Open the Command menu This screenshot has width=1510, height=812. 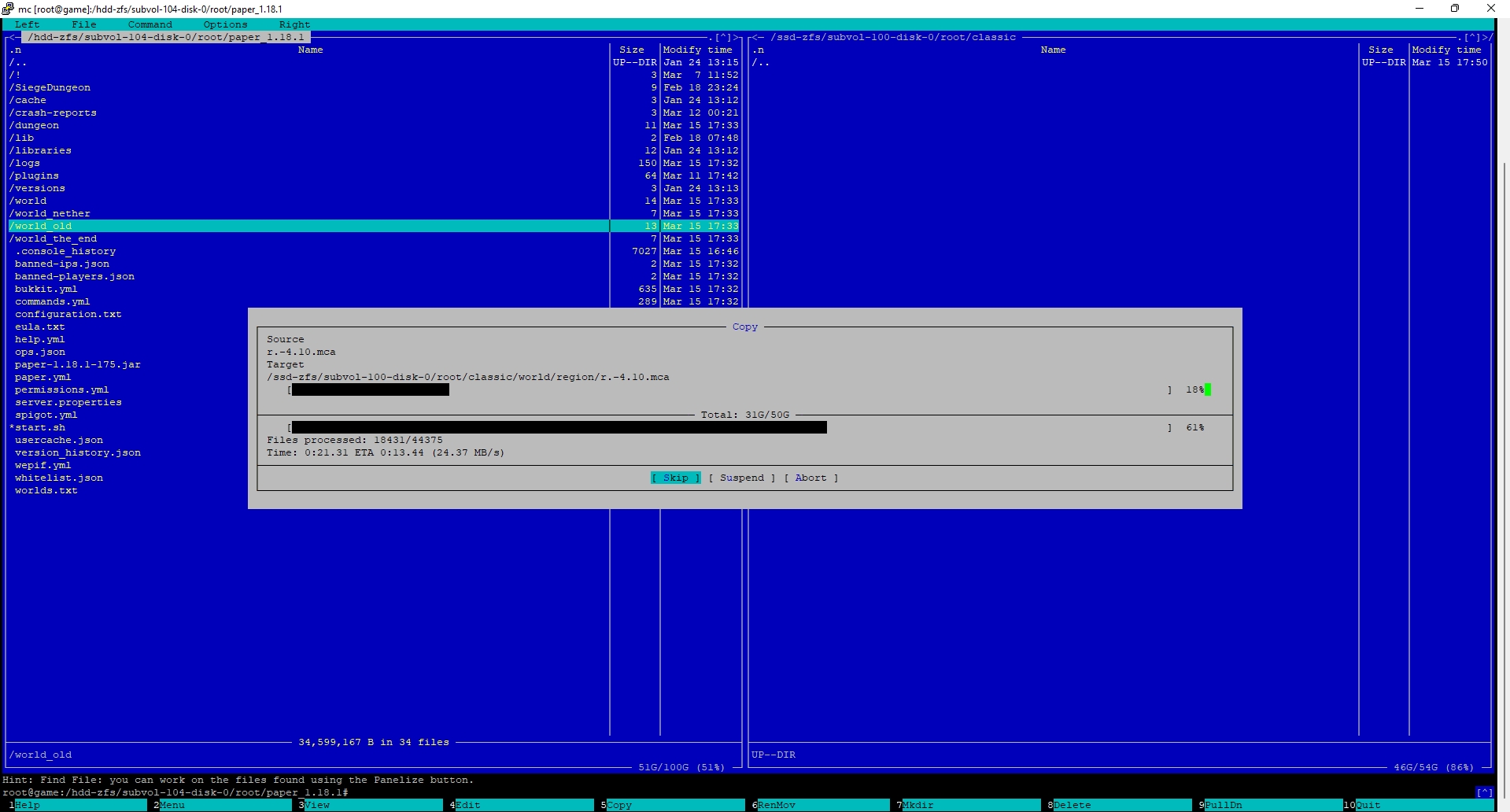pyautogui.click(x=150, y=24)
